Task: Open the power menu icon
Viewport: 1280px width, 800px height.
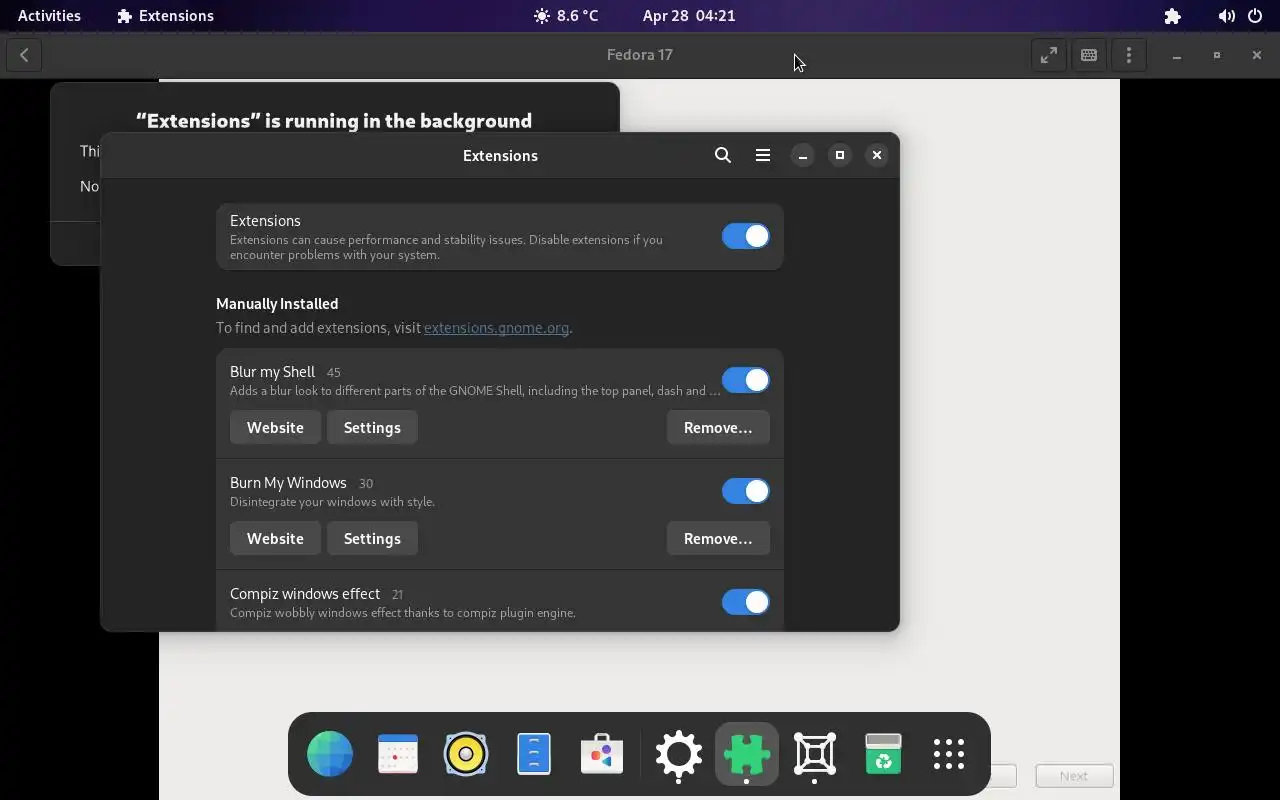Action: click(x=1255, y=16)
